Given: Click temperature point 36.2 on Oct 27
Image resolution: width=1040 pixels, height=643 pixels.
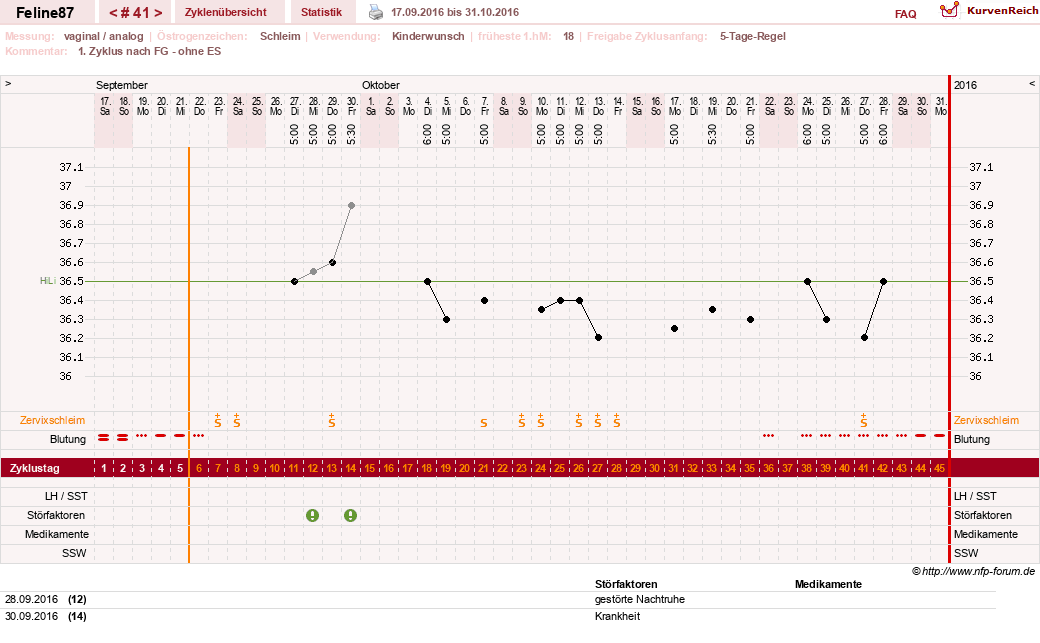Looking at the screenshot, I should [x=864, y=338].
